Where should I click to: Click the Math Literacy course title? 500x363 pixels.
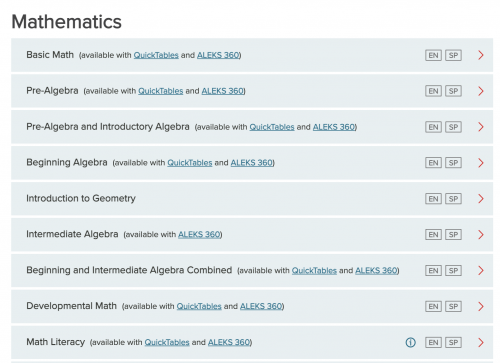coord(56,342)
